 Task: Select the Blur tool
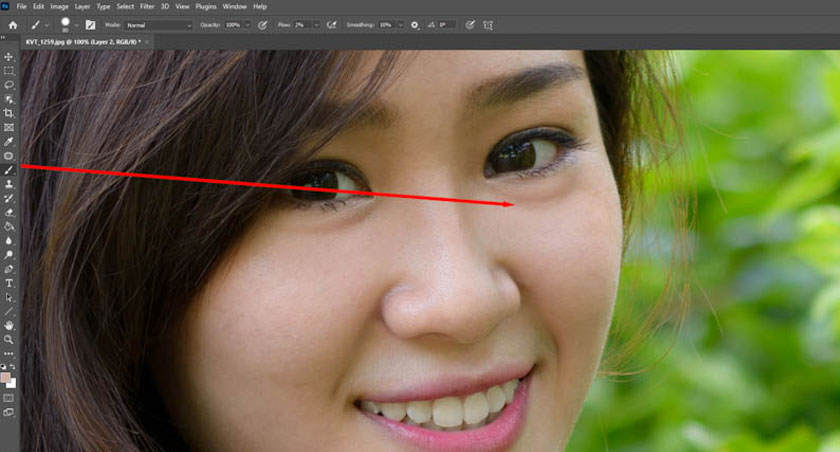tap(9, 240)
